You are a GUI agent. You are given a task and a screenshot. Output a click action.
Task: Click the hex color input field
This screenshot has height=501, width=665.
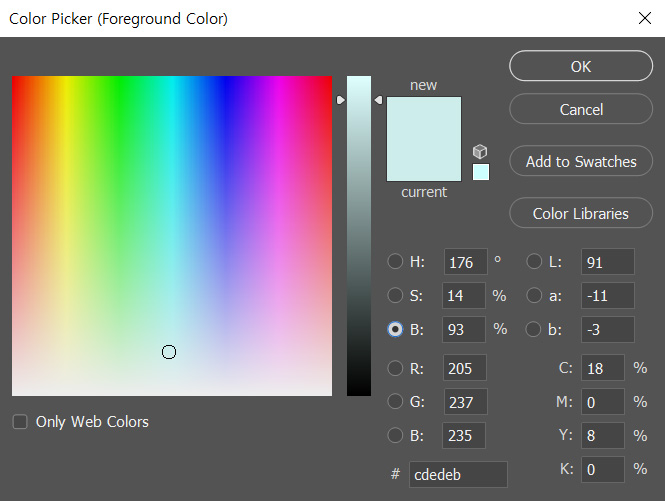458,475
